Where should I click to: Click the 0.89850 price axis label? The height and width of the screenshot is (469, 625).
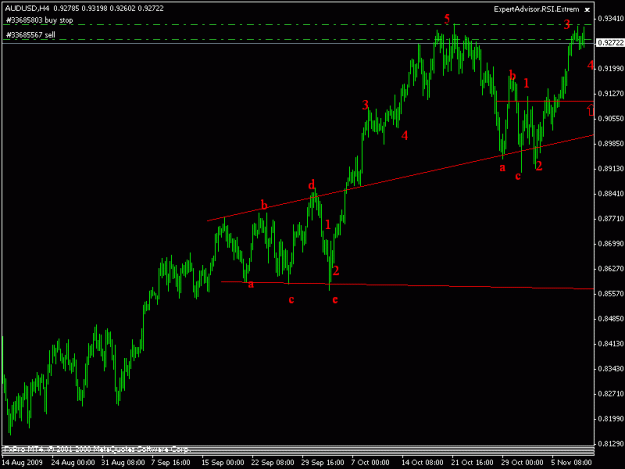(x=611, y=143)
